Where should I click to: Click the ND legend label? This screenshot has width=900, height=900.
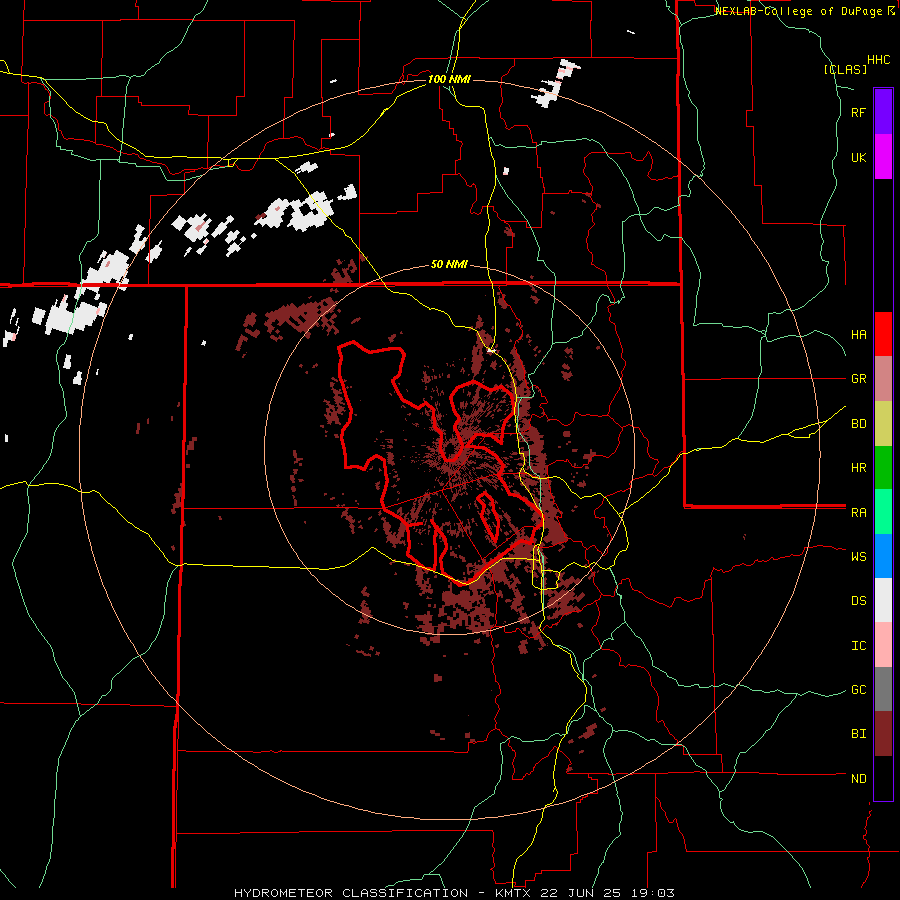pyautogui.click(x=858, y=779)
